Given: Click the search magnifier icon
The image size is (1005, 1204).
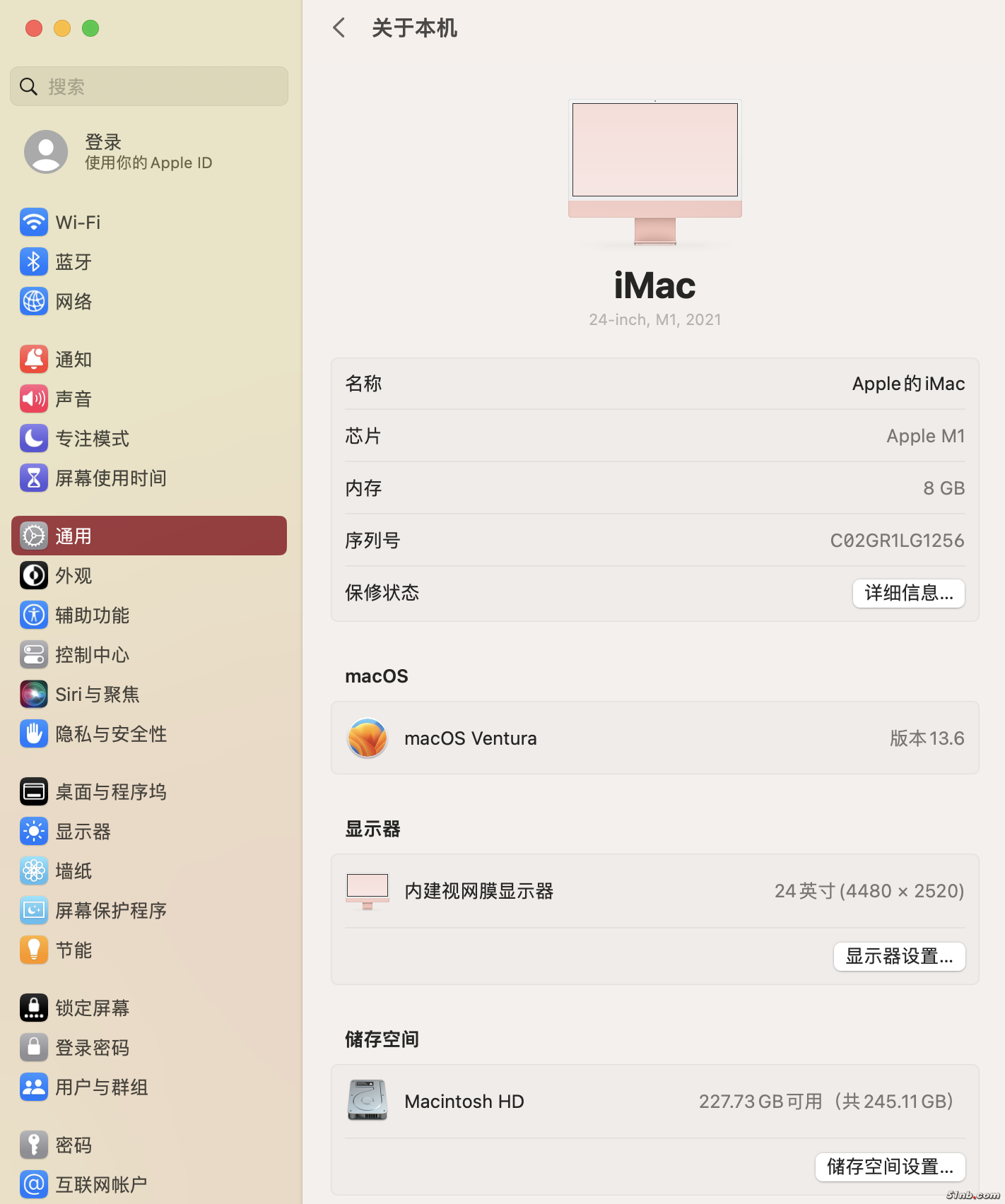Looking at the screenshot, I should click(28, 87).
